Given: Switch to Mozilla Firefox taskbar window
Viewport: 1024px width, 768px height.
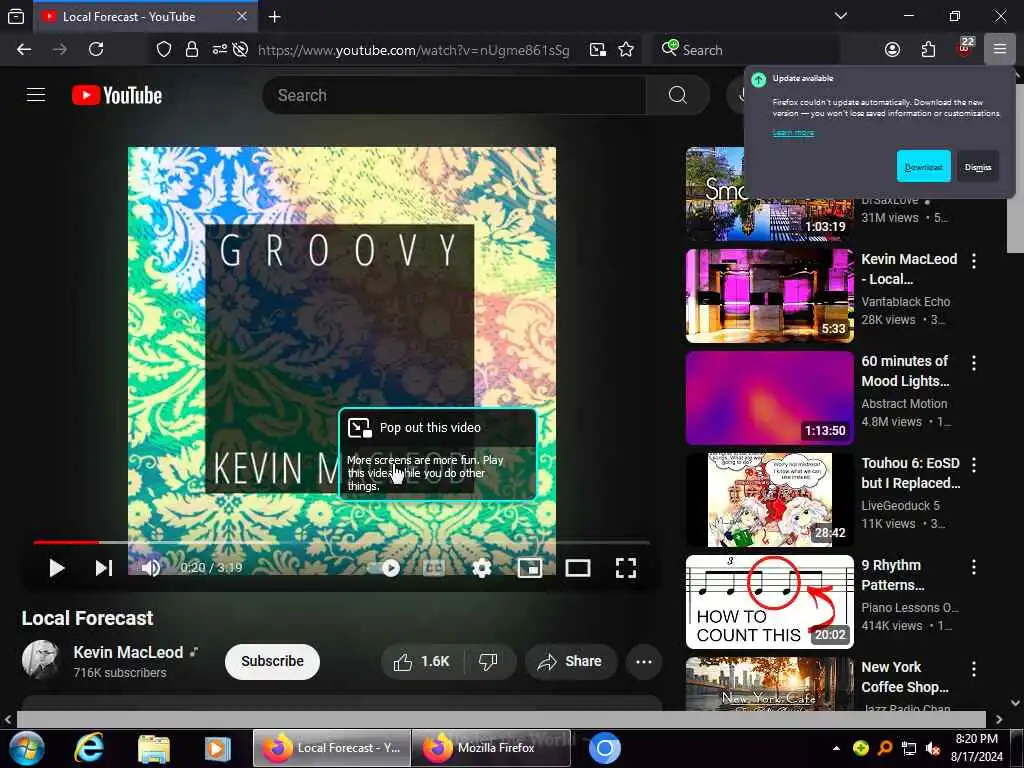Looking at the screenshot, I should [x=491, y=748].
